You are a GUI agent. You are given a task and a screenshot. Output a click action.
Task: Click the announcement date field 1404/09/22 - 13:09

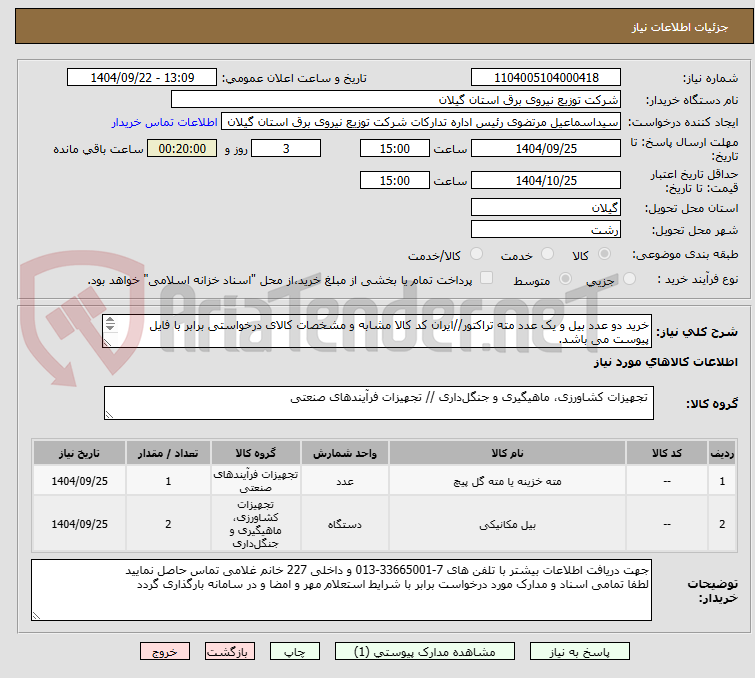[x=142, y=78]
